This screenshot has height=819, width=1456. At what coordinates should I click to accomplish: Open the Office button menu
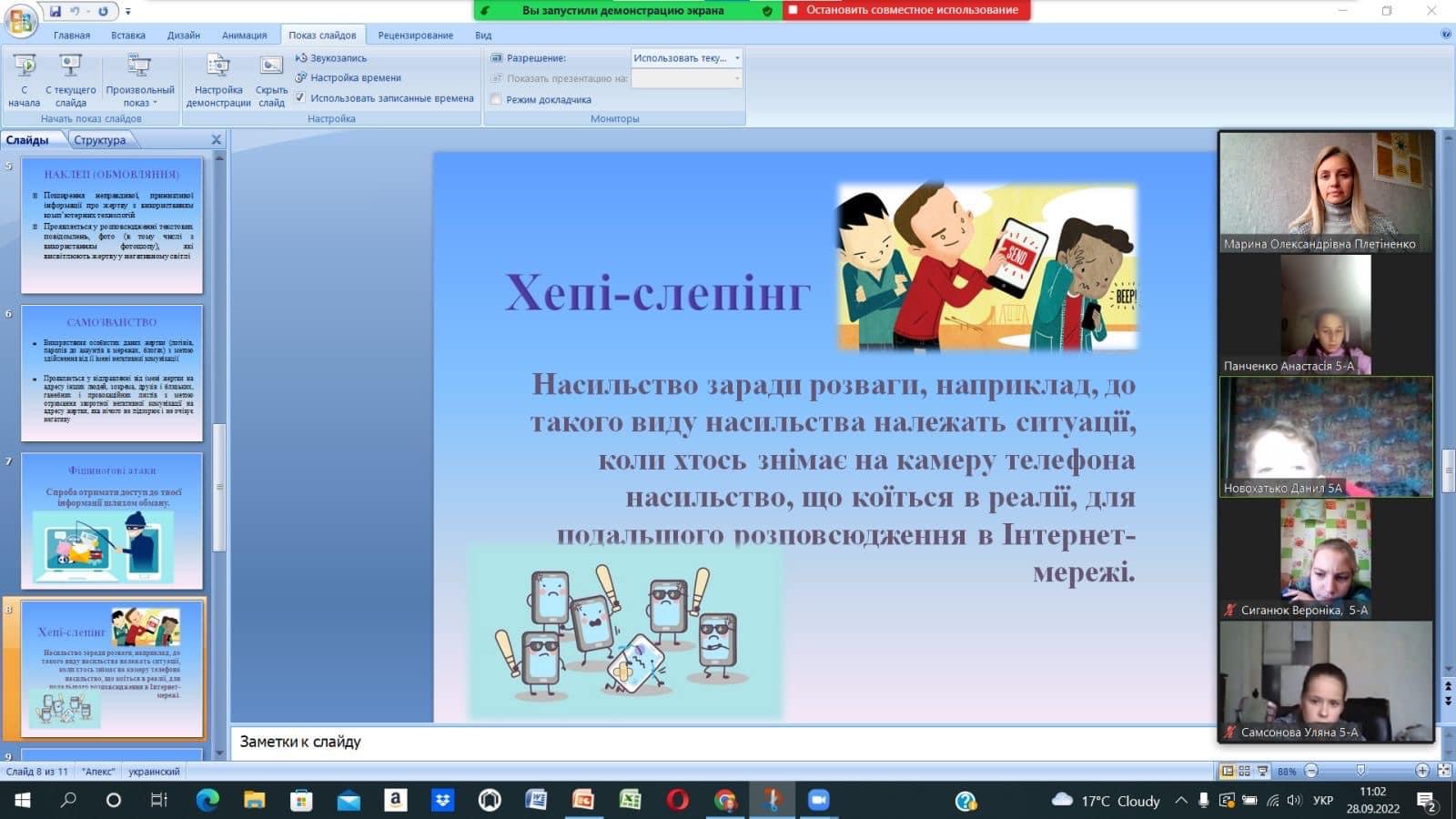20,20
